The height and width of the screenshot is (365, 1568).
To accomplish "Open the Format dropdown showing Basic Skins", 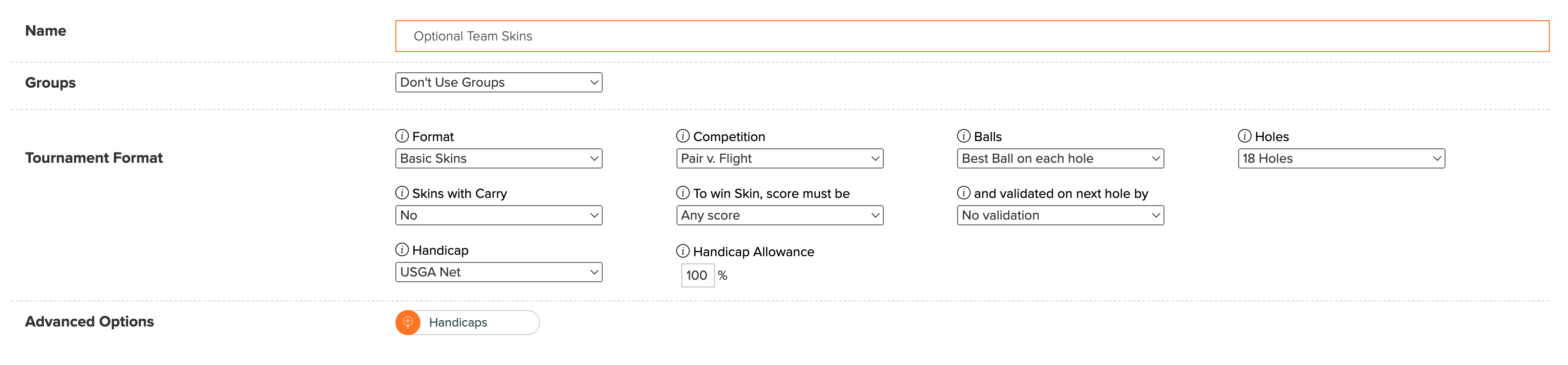I will (x=499, y=159).
